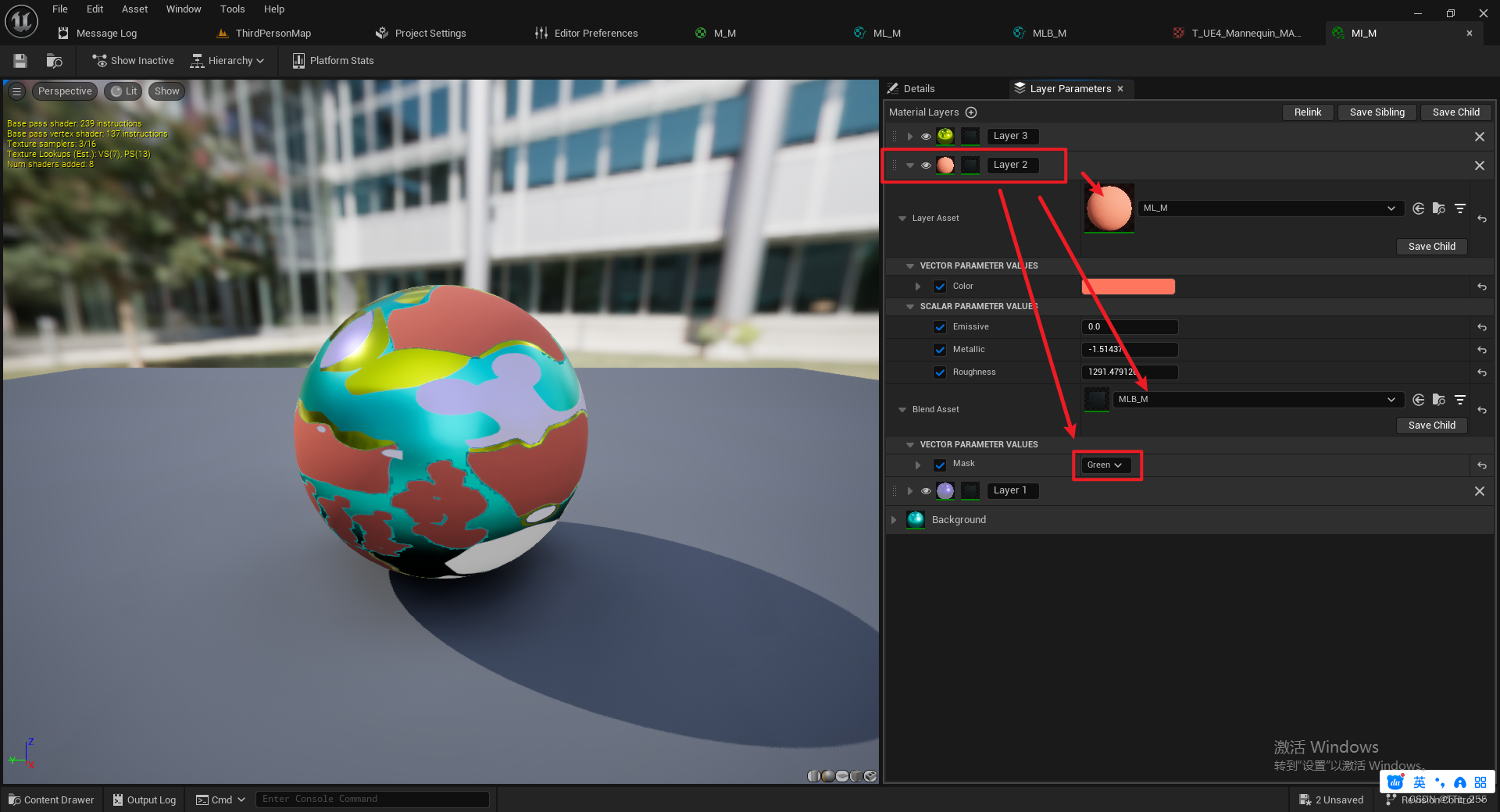Image resolution: width=1500 pixels, height=812 pixels.
Task: Reset Layer Asset to default arrow
Action: [1482, 219]
